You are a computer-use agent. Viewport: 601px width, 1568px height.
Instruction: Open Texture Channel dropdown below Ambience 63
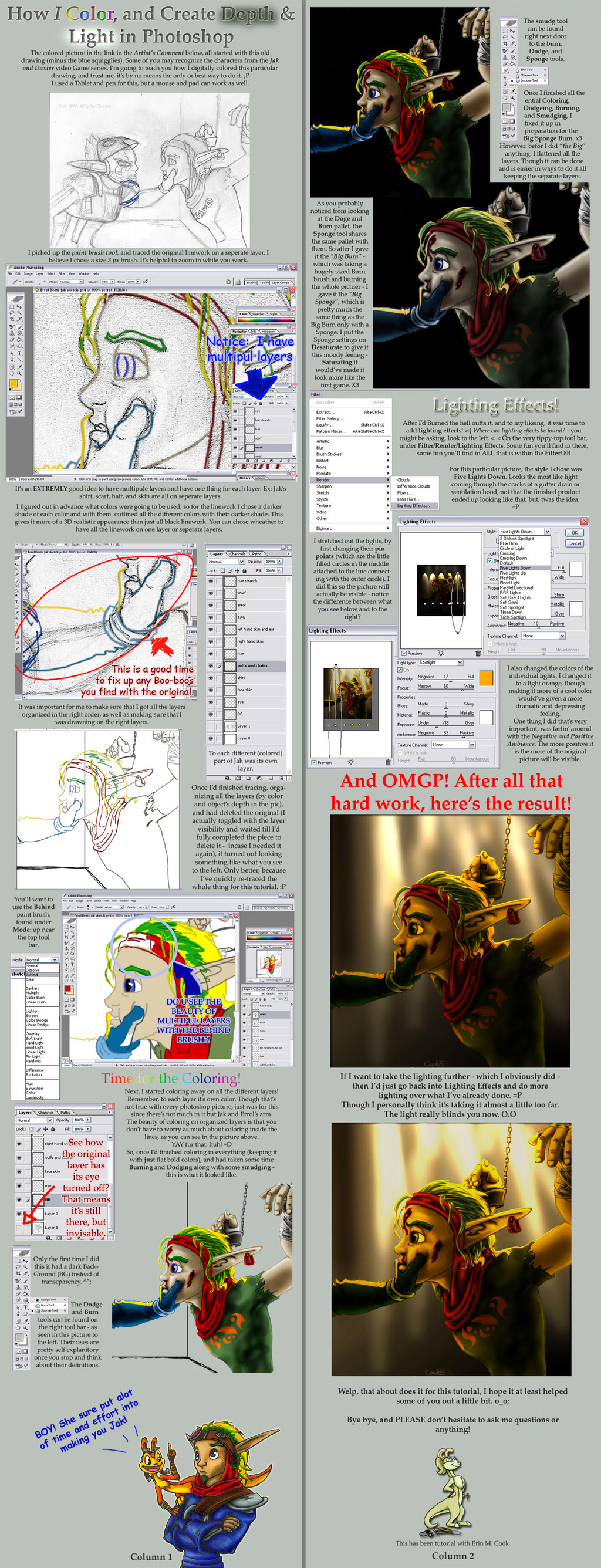pos(453,745)
